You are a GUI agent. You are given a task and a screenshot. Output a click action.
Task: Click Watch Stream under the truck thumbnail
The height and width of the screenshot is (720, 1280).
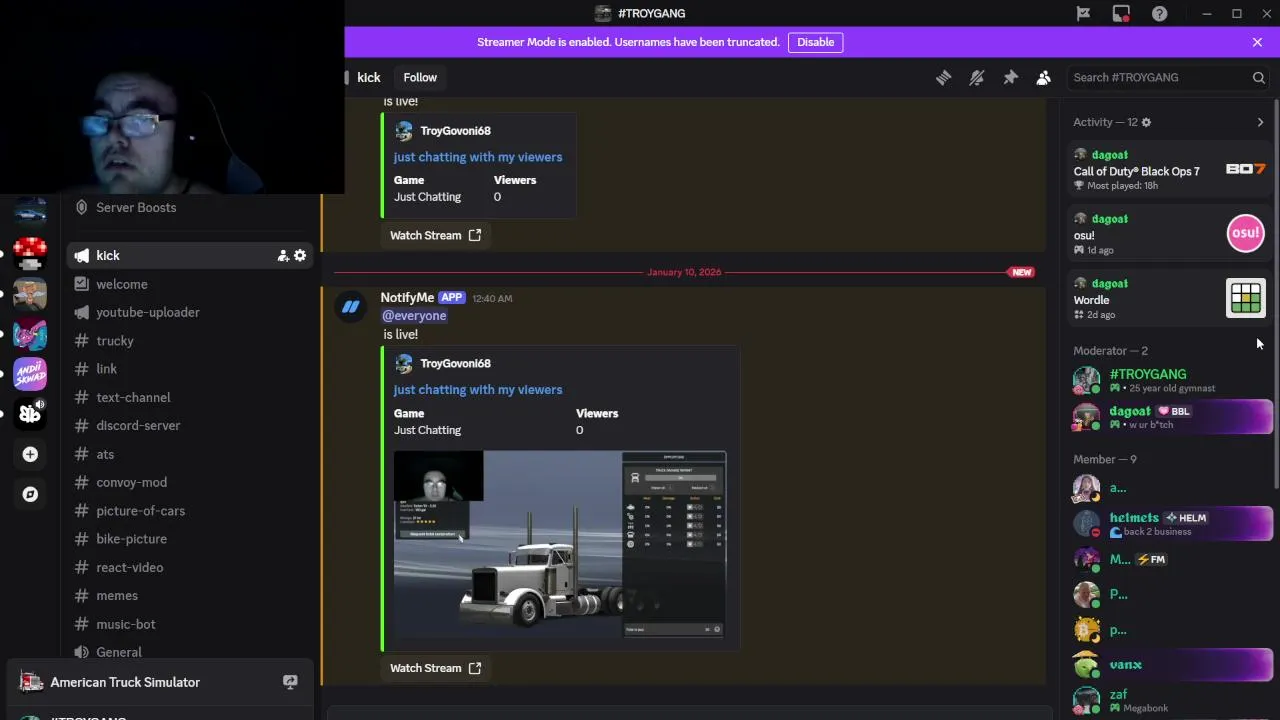(435, 668)
